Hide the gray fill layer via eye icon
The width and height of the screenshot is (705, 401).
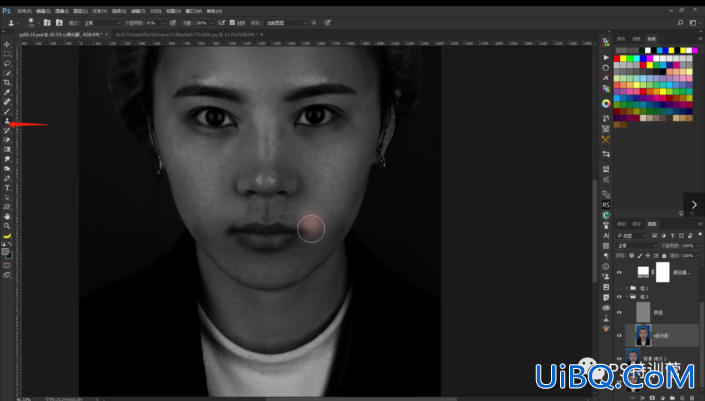(619, 312)
